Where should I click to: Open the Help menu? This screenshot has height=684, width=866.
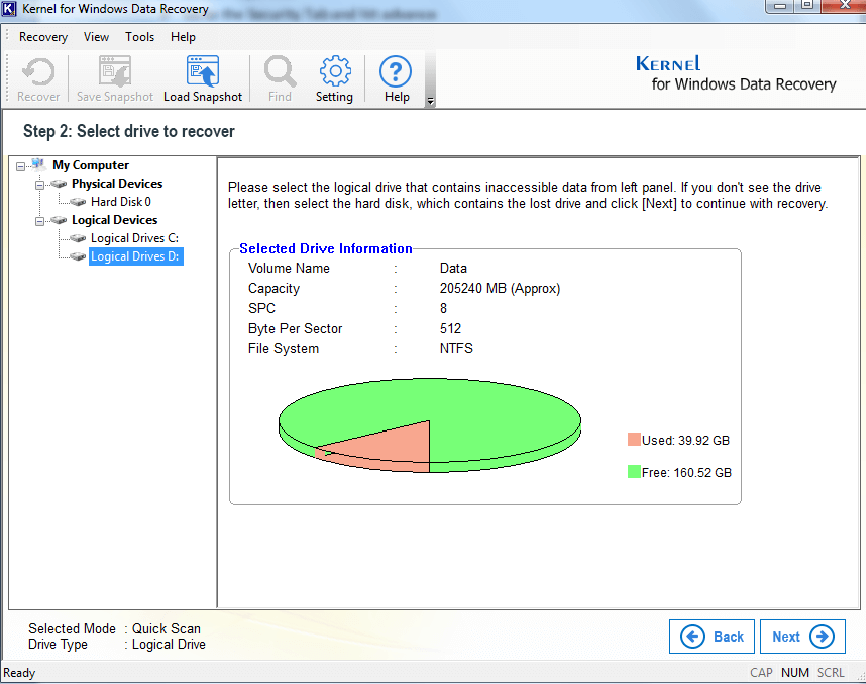click(183, 37)
